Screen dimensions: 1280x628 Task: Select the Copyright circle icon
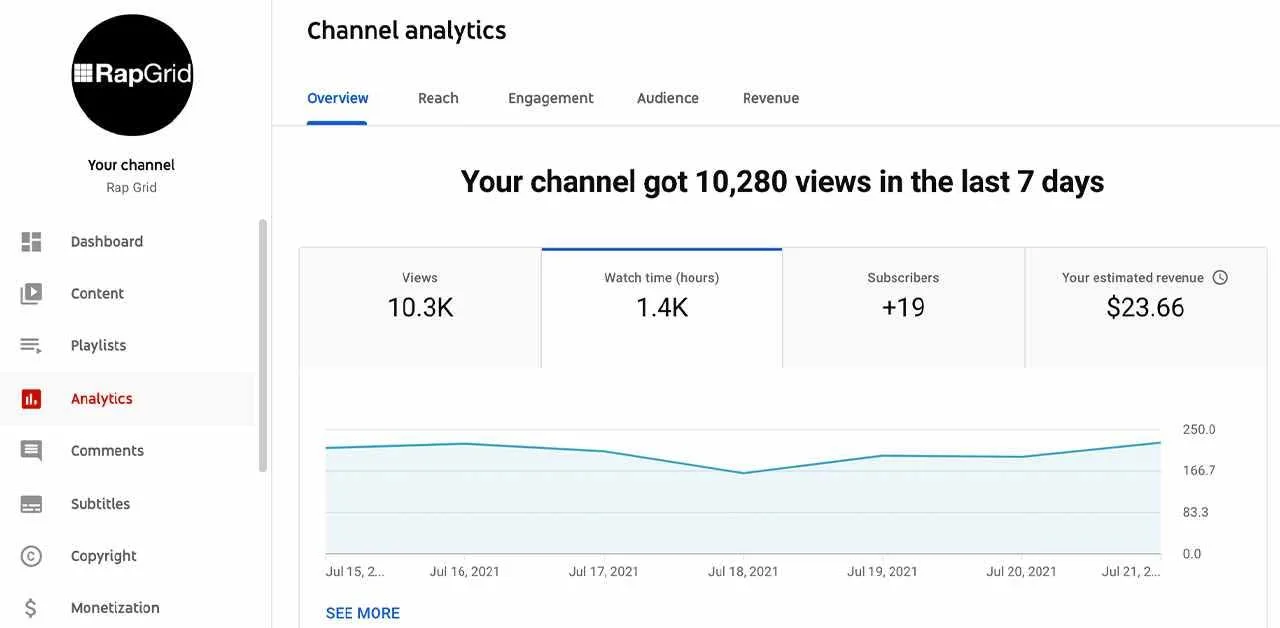[x=31, y=556]
